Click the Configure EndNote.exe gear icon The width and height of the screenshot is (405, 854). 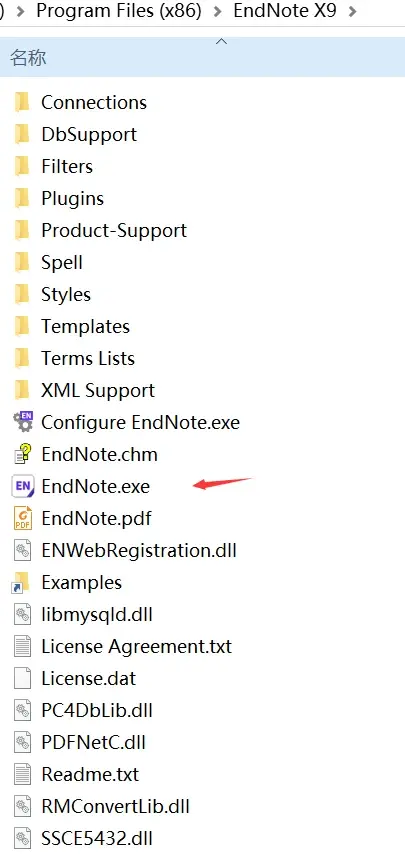[x=22, y=422]
